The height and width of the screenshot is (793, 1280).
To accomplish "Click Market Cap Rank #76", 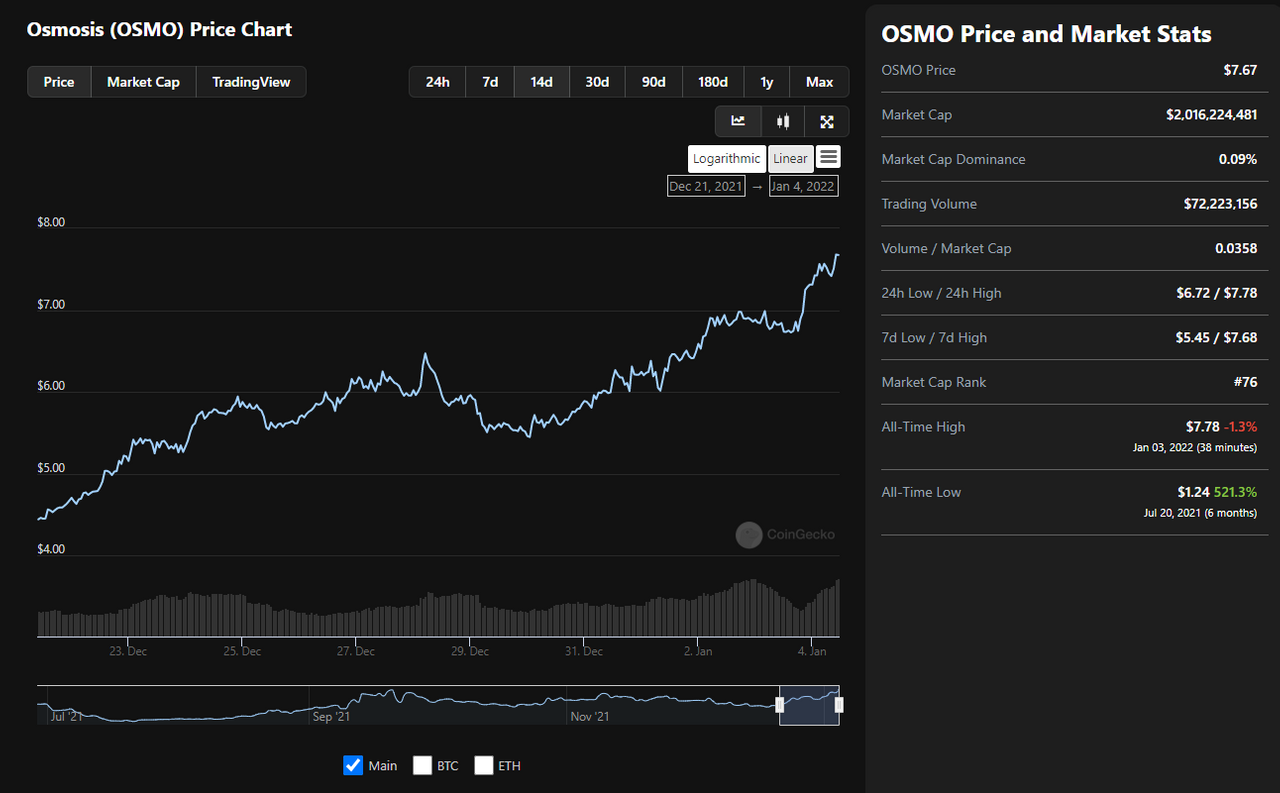I will [1245, 382].
